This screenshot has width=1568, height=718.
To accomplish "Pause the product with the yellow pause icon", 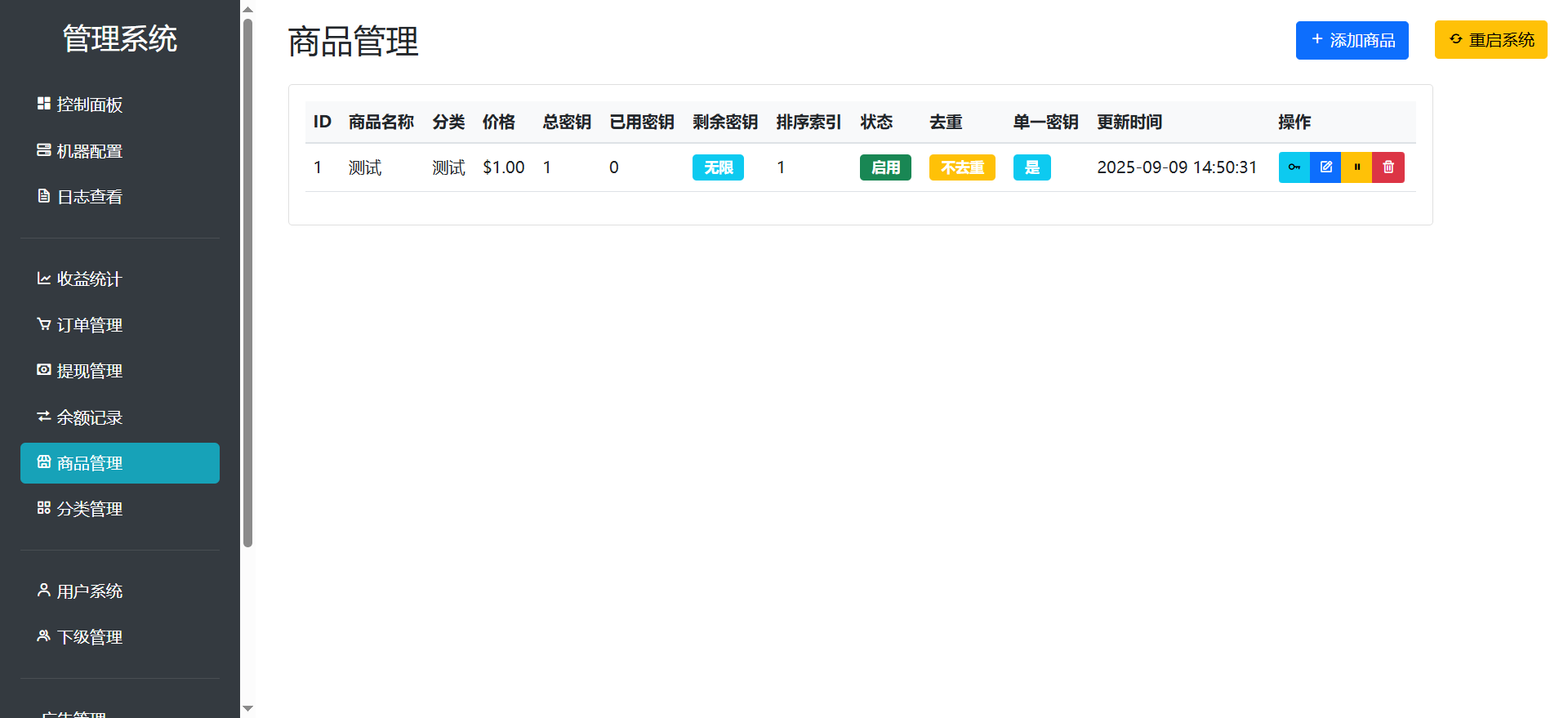I will click(x=1356, y=167).
